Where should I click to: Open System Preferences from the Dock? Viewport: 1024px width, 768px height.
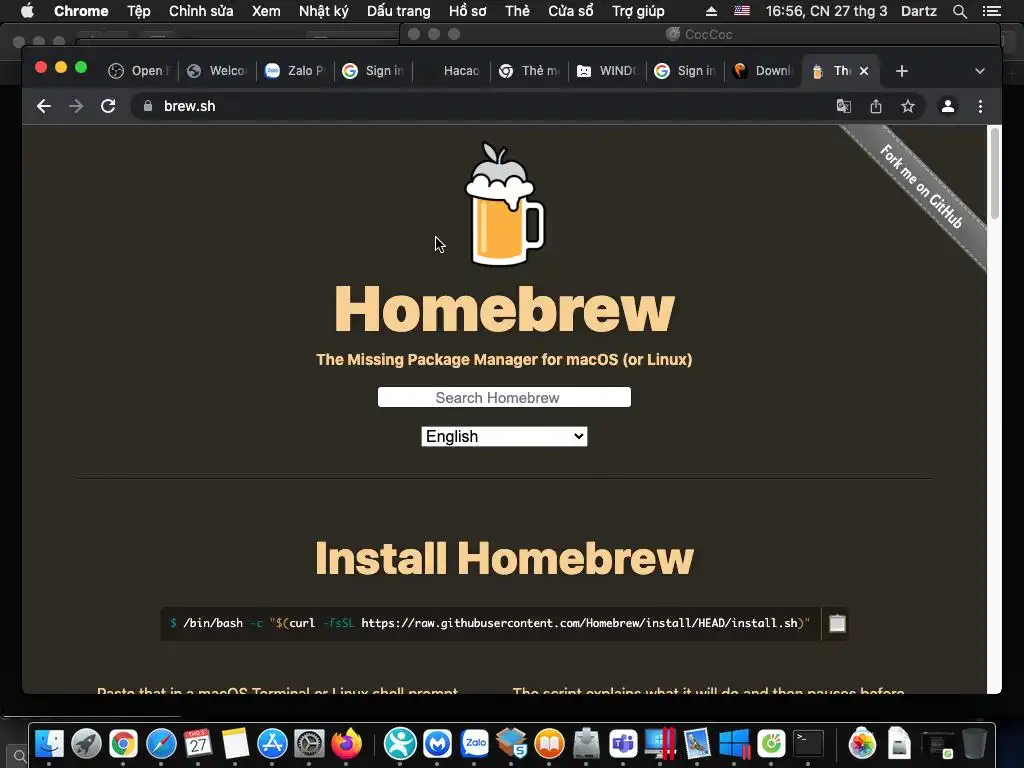pyautogui.click(x=310, y=743)
